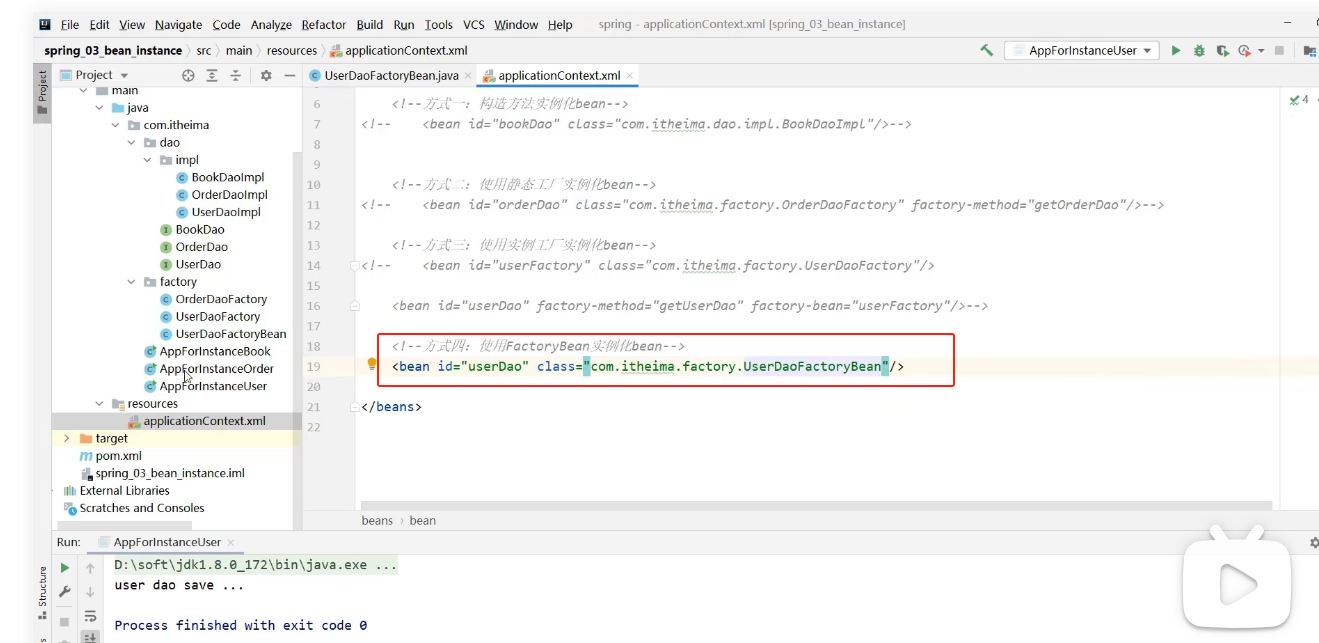Toggle the Project side tool window tab

pos(42,95)
